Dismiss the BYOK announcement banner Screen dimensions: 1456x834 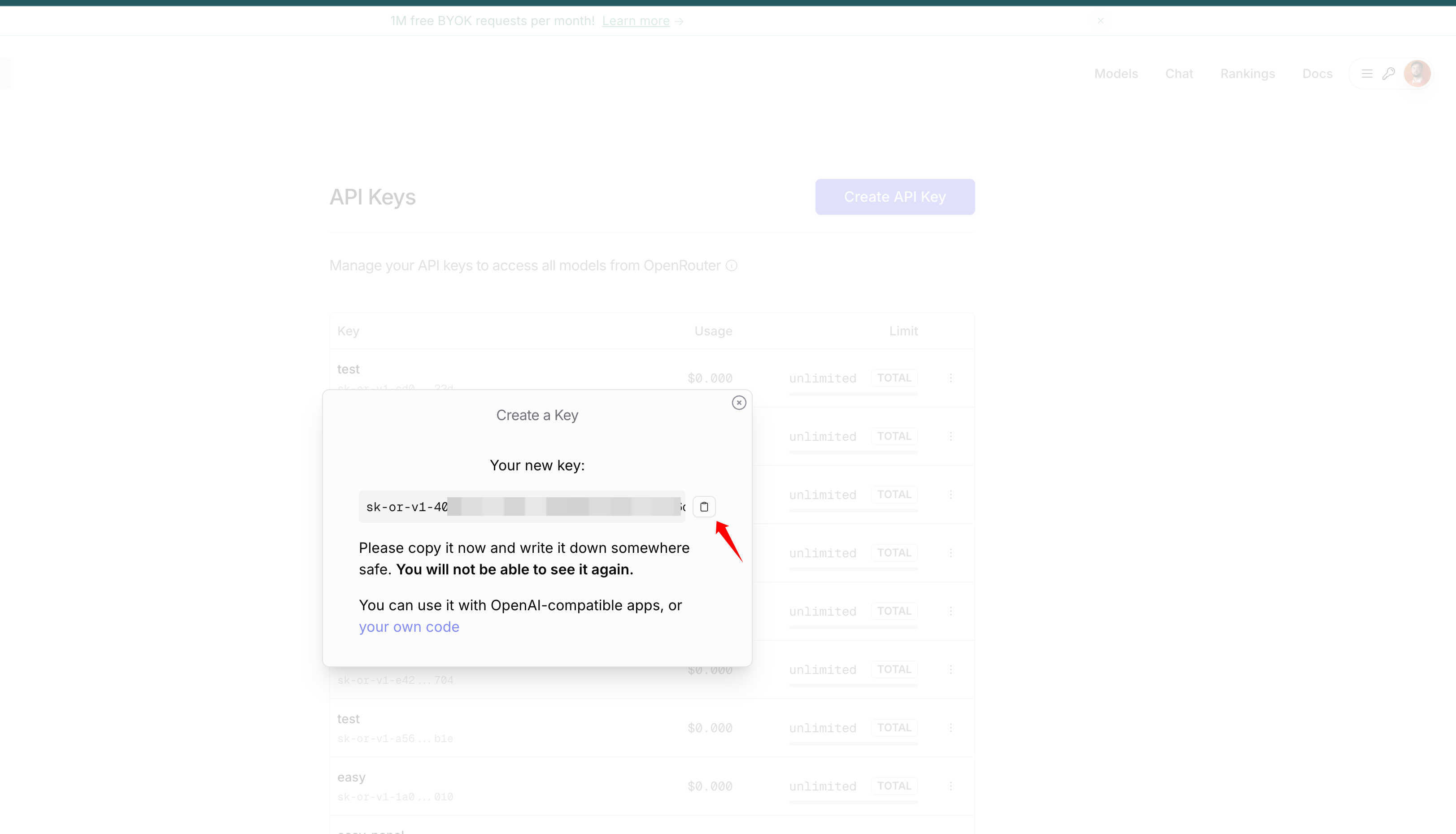coord(1100,21)
